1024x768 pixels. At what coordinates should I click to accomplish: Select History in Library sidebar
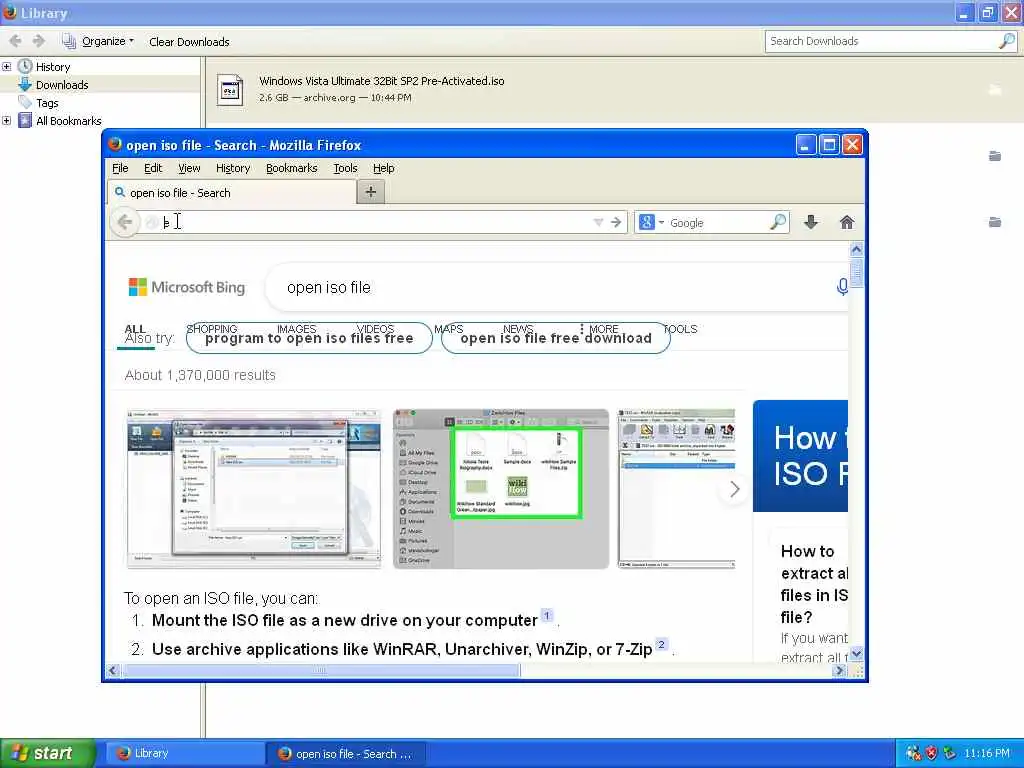(53, 67)
